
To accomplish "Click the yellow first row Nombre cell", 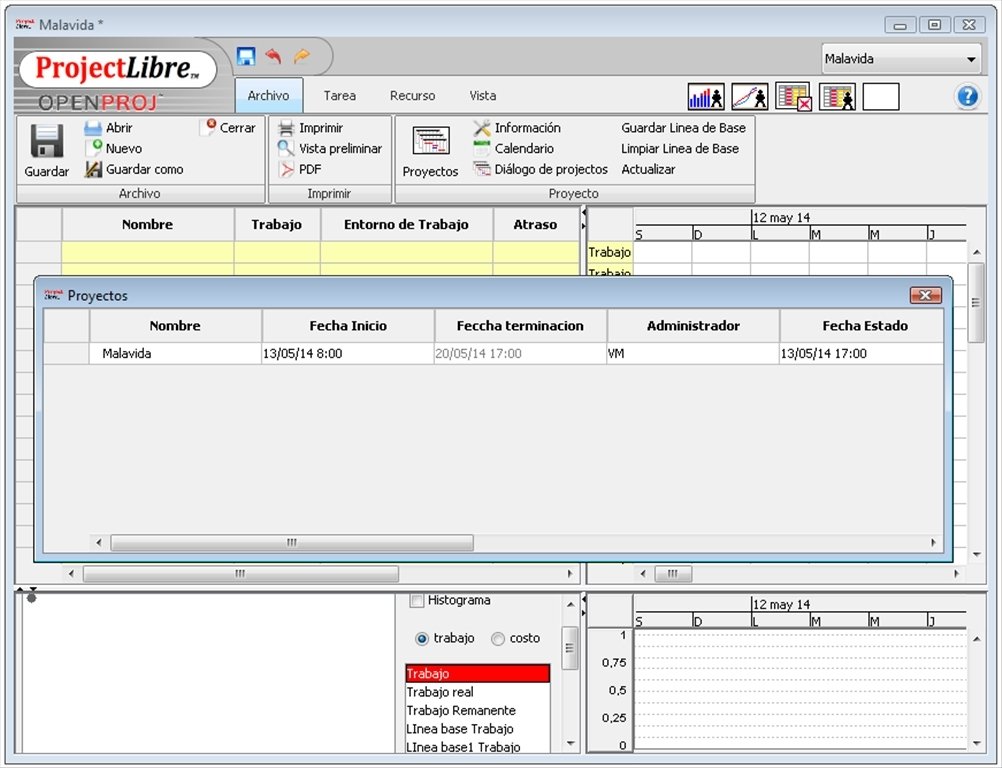I will click(148, 252).
